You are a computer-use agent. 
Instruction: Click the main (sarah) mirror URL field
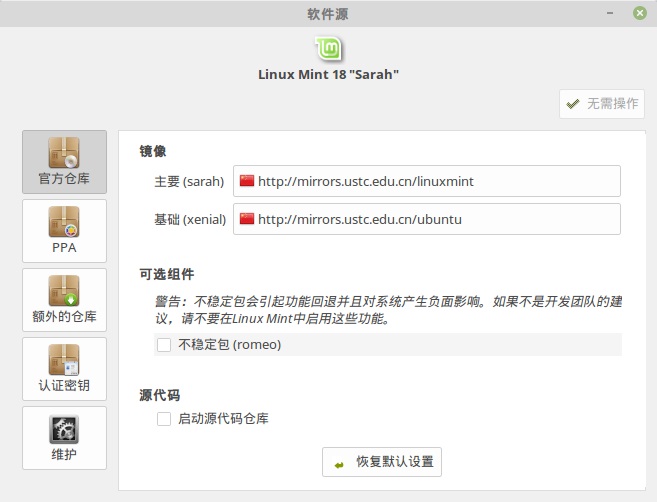[427, 181]
